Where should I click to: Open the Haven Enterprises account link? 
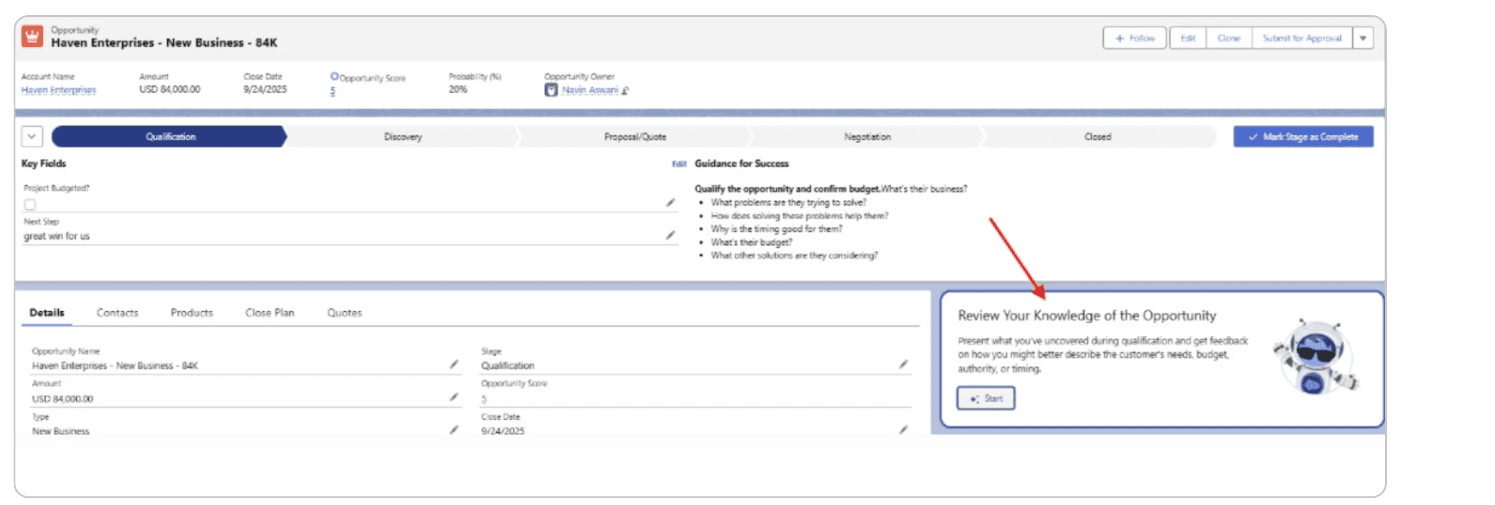(x=59, y=90)
